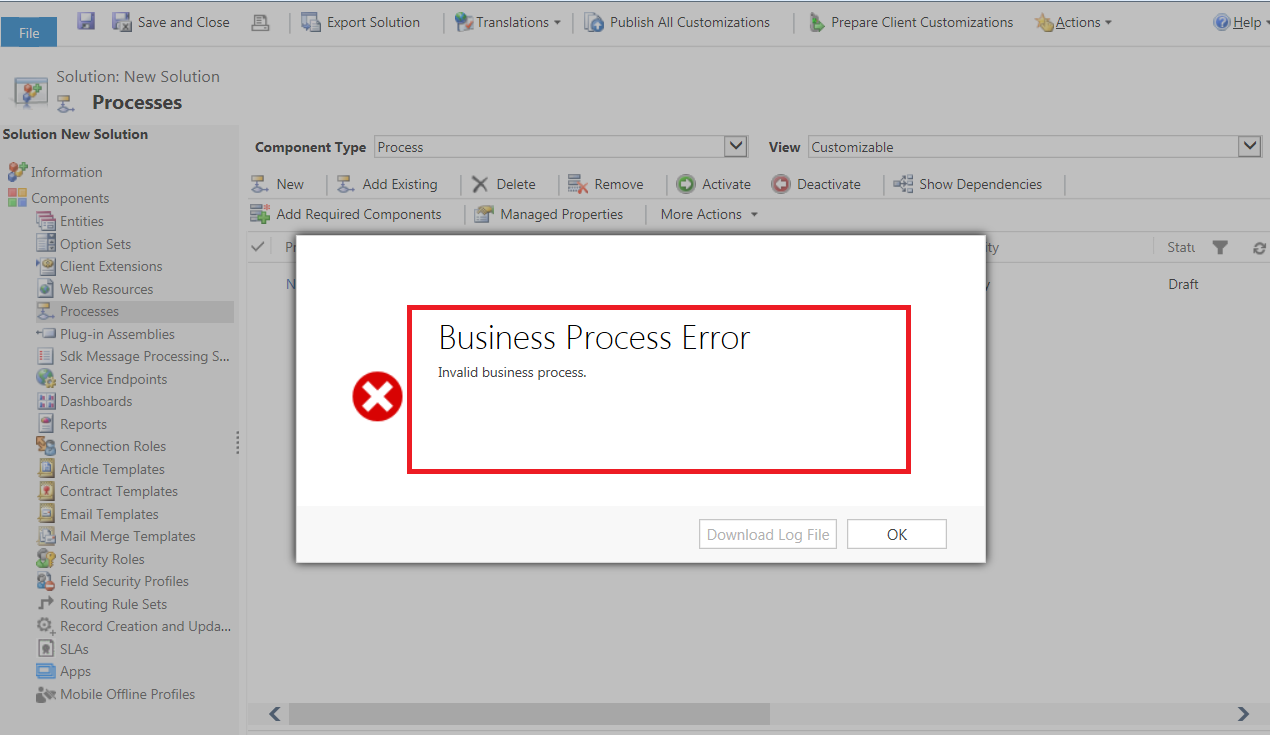Image resolution: width=1270 pixels, height=735 pixels.
Task: Click the Deactivate process icon
Action: coord(781,184)
